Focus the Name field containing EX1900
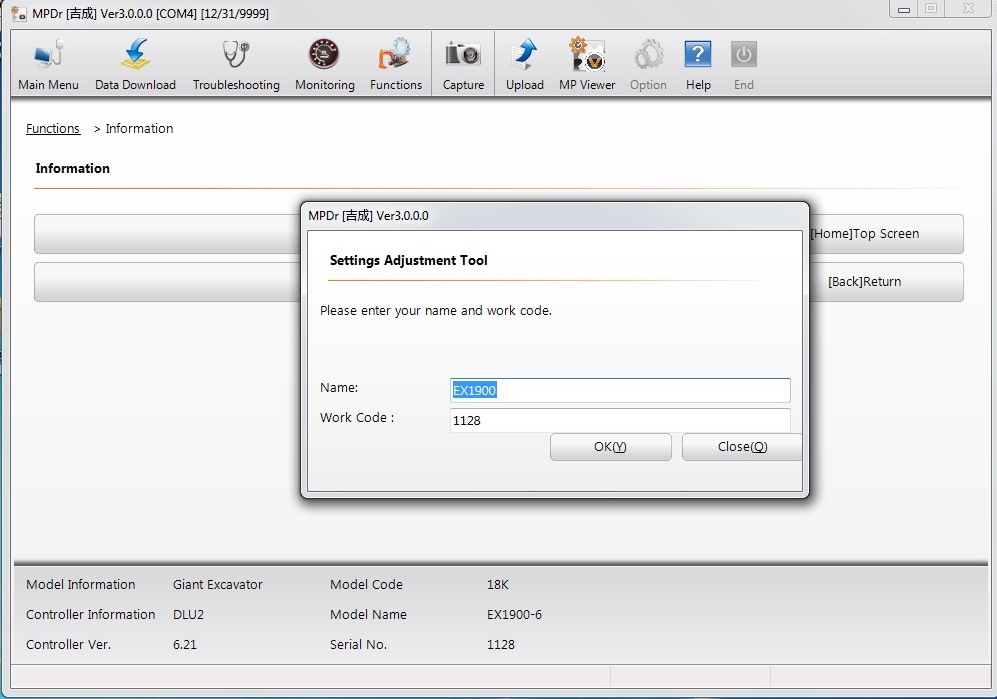This screenshot has height=699, width=997. coord(620,391)
